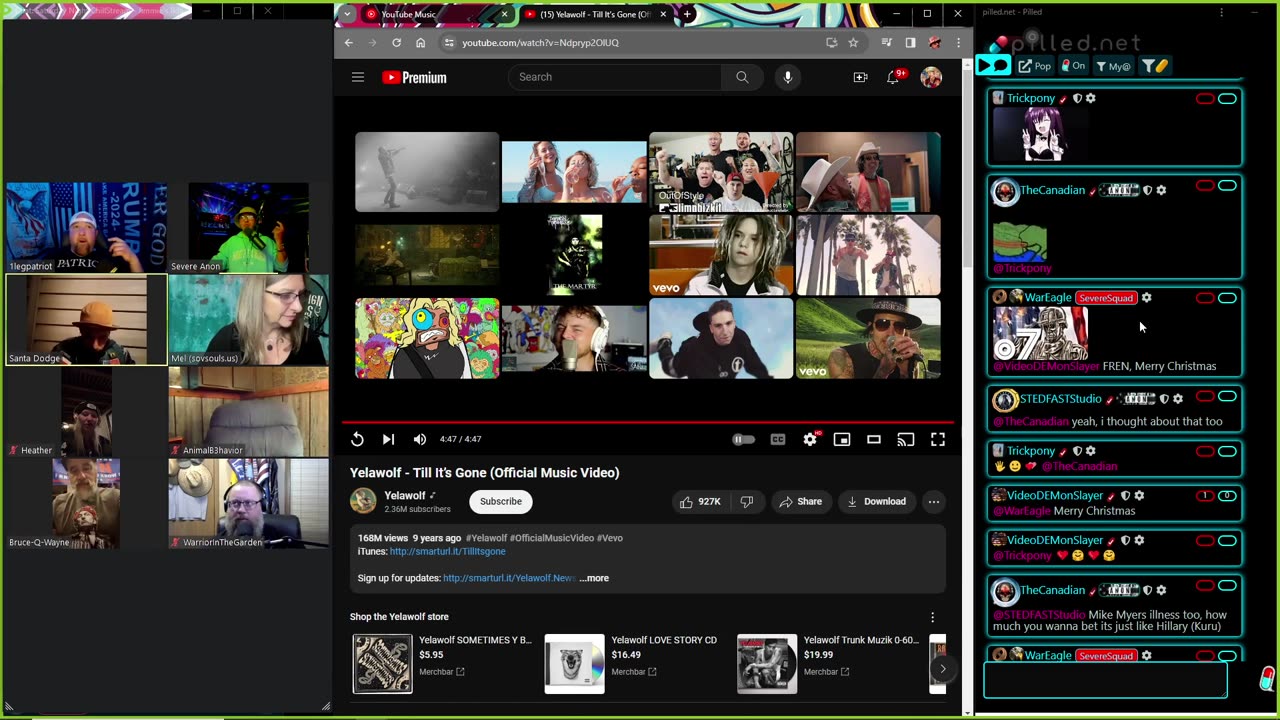Click the Pilled chat message input
This screenshot has width=1280, height=720.
click(1105, 680)
